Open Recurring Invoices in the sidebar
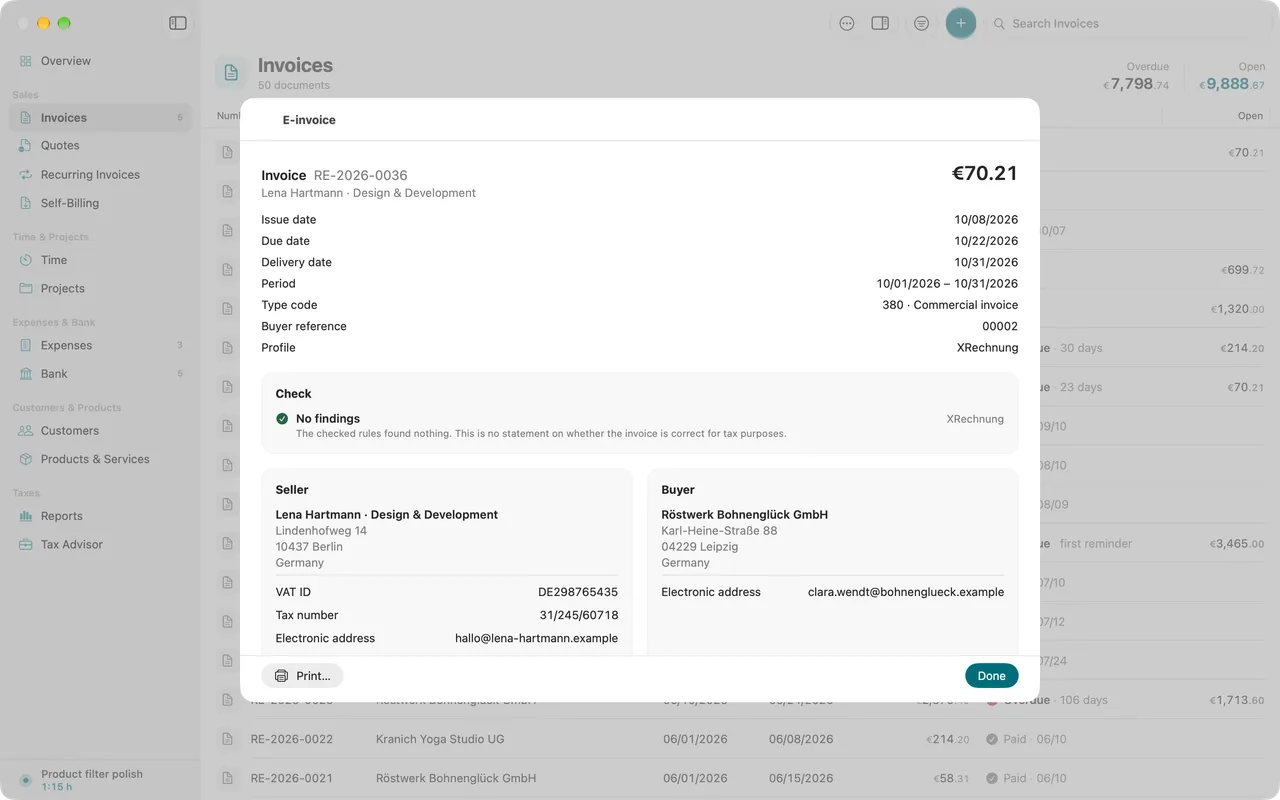1280x800 pixels. point(100,175)
